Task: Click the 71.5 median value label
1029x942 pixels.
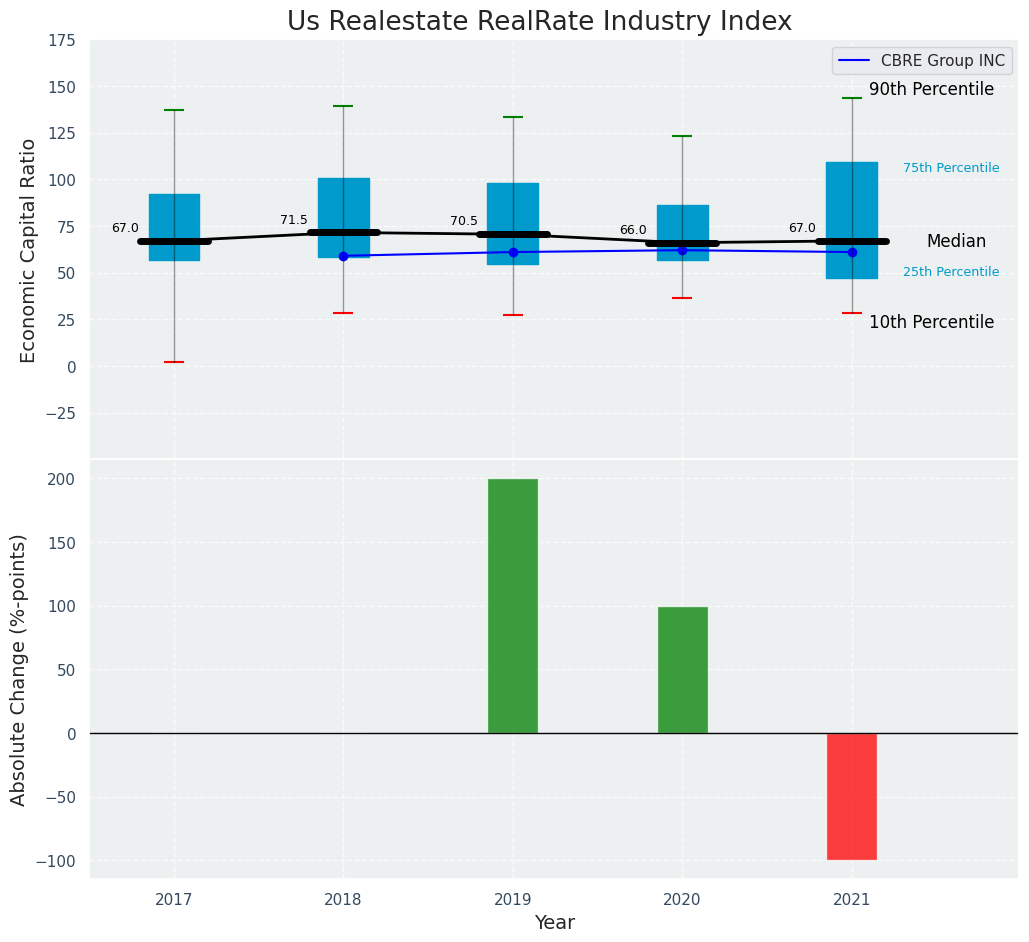Action: coord(294,220)
